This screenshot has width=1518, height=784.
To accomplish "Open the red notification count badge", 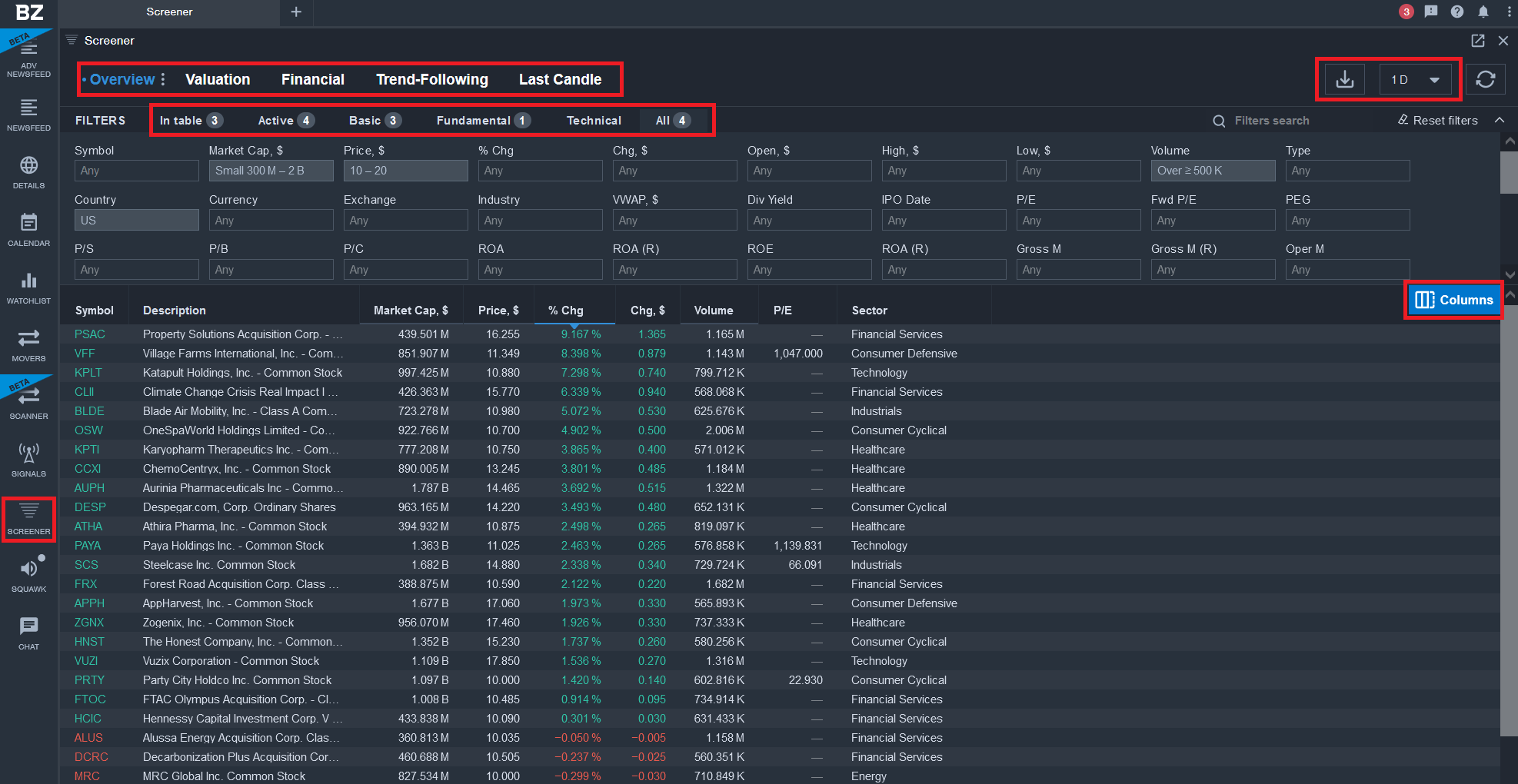I will pyautogui.click(x=1406, y=12).
